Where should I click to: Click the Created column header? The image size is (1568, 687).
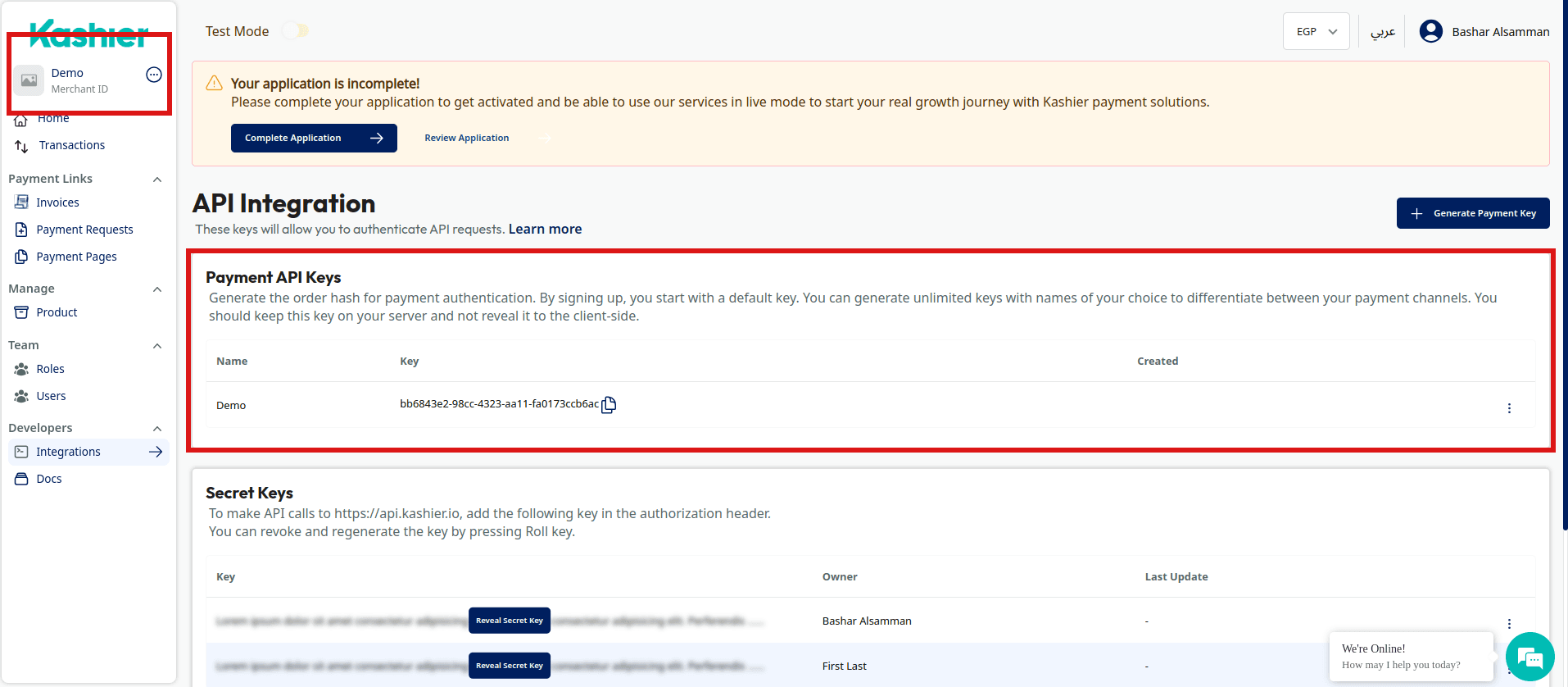pyautogui.click(x=1158, y=362)
